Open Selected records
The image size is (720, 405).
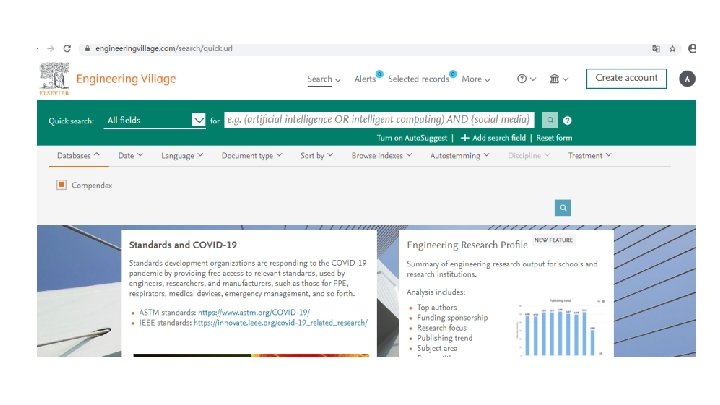point(418,79)
